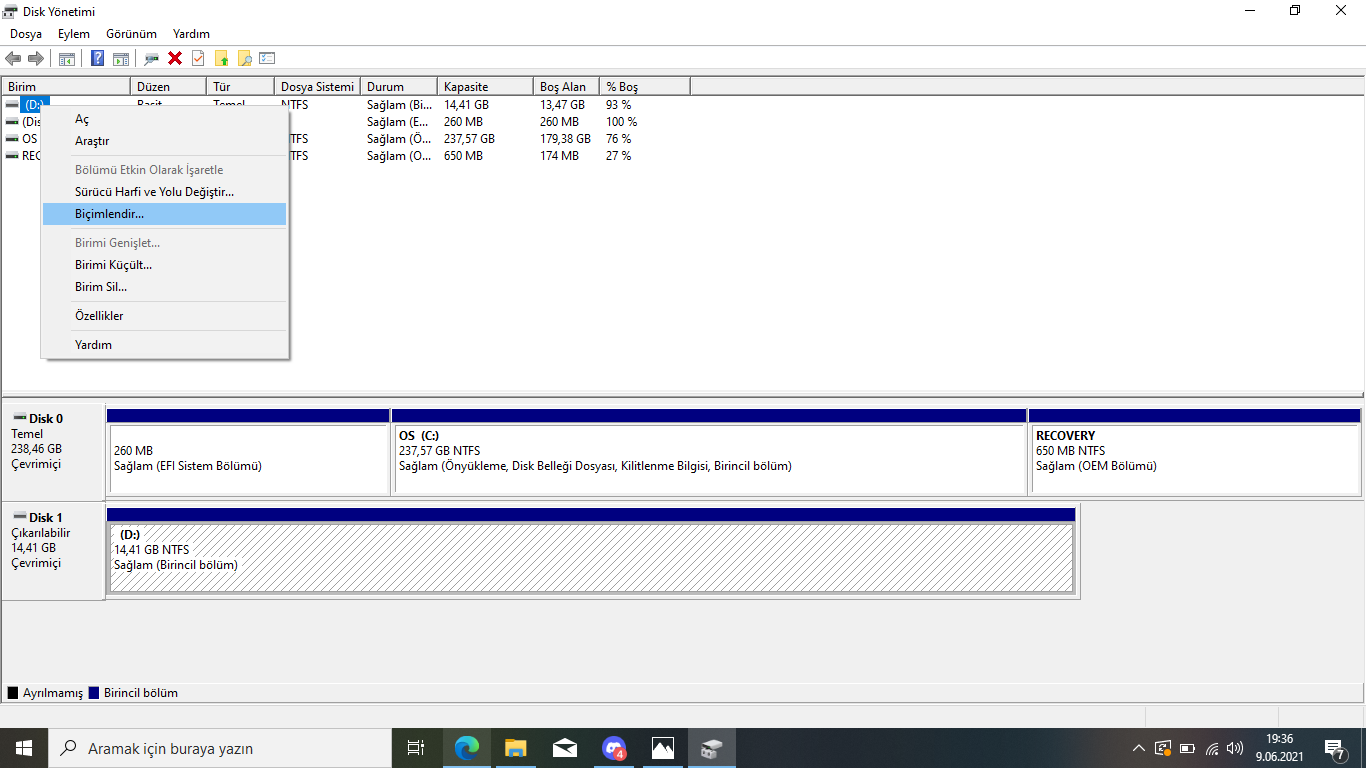Sort by the Boş Alan column header

566,87
